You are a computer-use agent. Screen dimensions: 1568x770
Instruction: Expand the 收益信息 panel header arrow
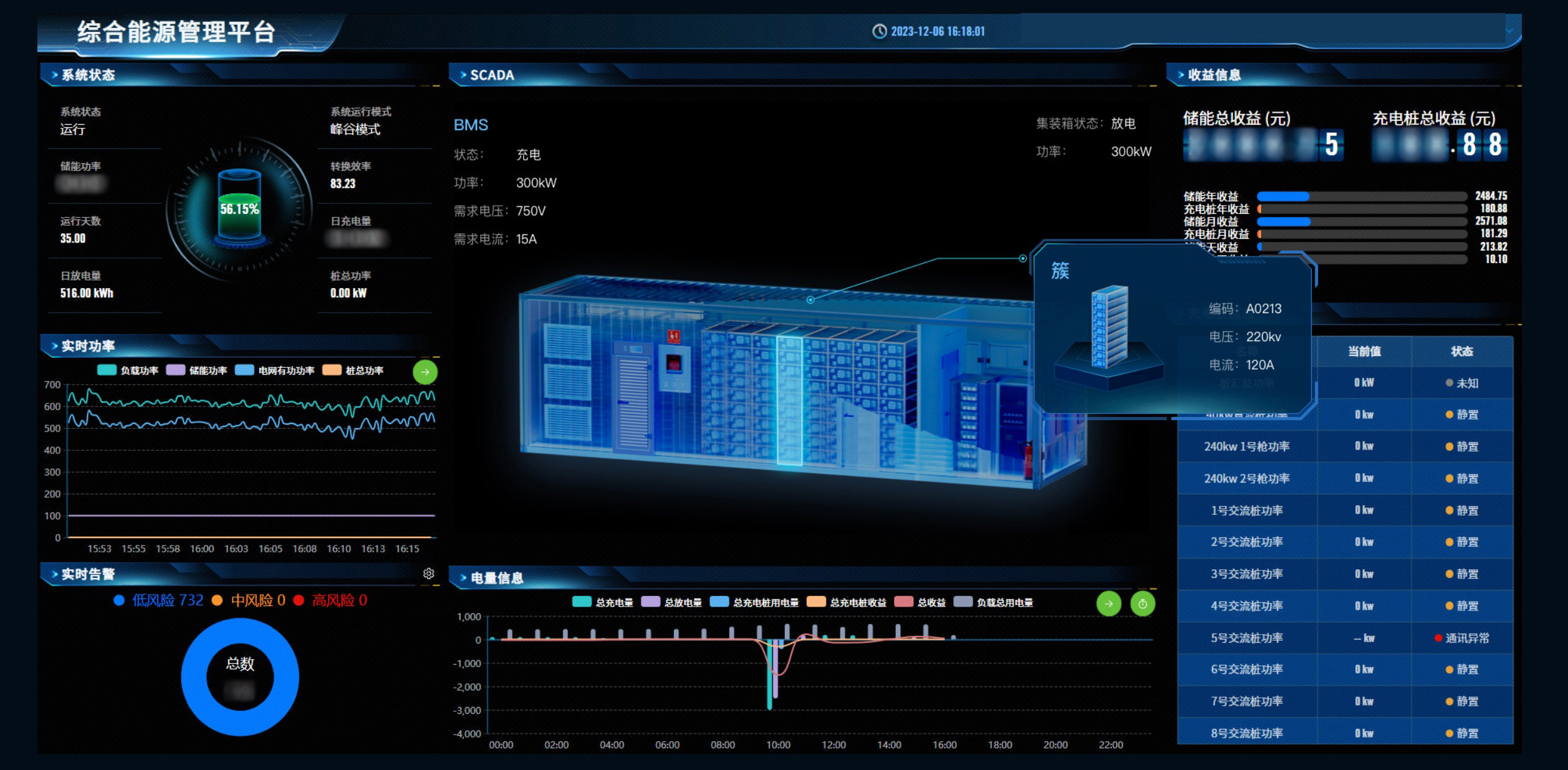coord(1180,75)
